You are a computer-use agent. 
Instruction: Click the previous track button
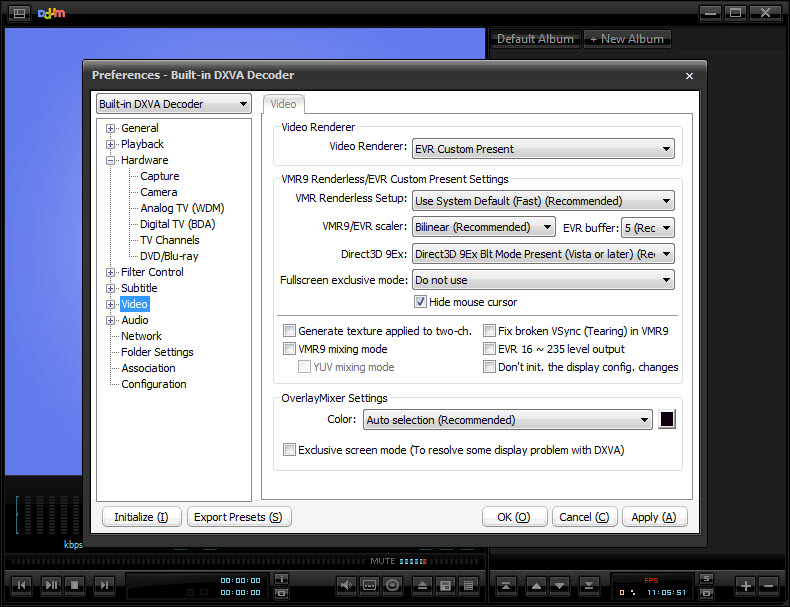pos(21,585)
